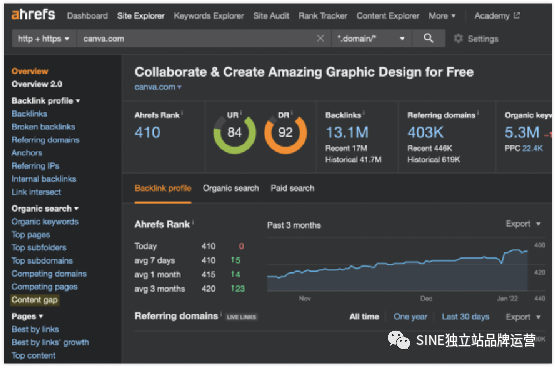The height and width of the screenshot is (366, 554).
Task: Click the DR 92 orange gauge
Action: tap(285, 132)
